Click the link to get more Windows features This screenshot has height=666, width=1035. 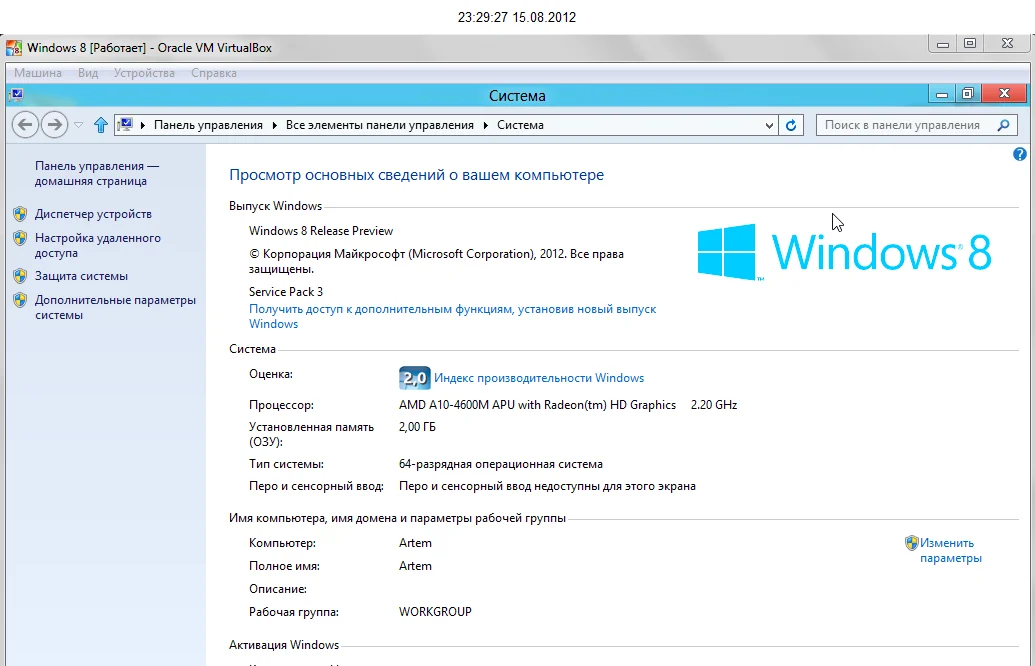pos(452,316)
